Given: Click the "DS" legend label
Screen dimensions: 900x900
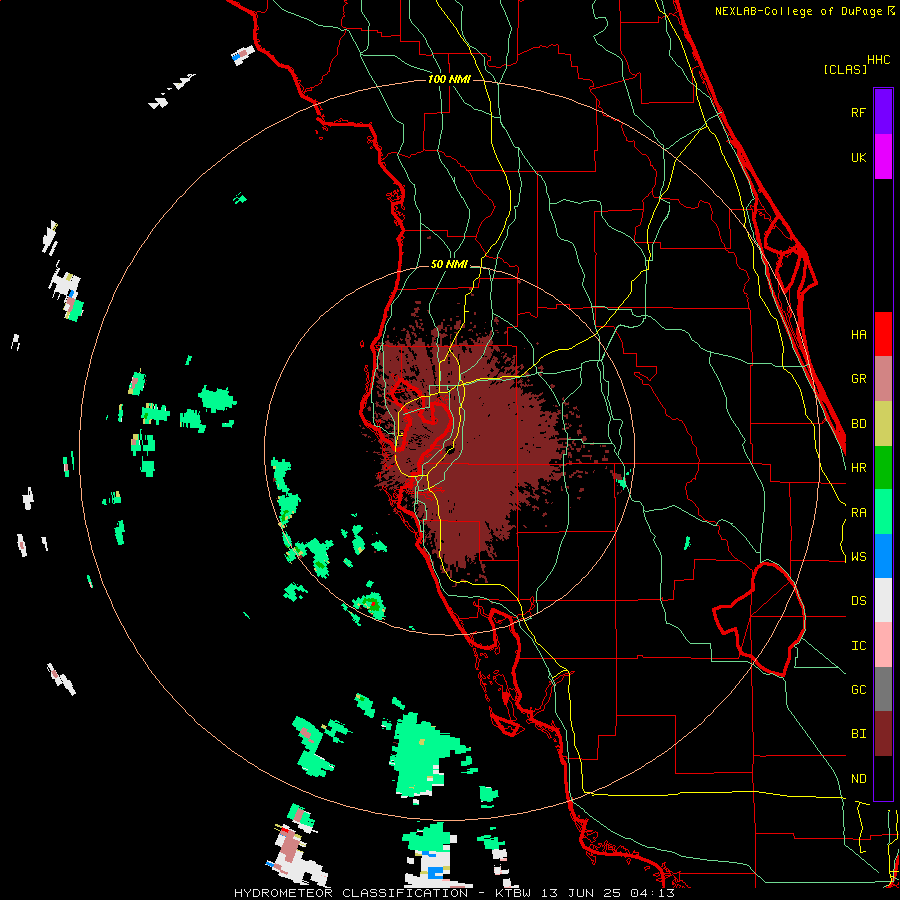Looking at the screenshot, I should [858, 601].
